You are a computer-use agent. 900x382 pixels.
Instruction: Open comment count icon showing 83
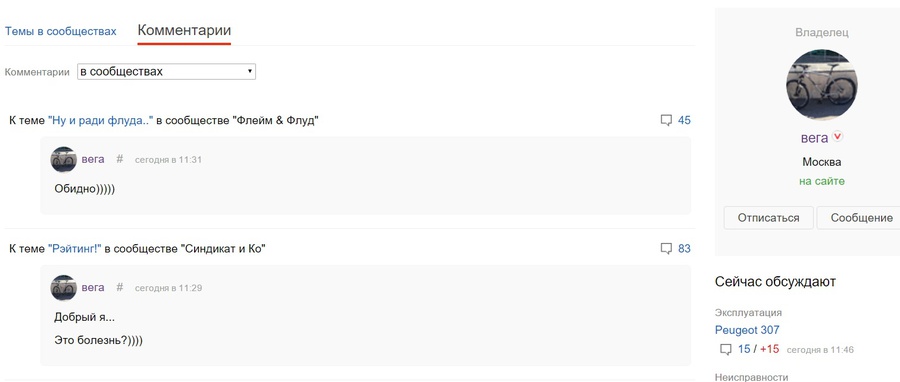click(x=666, y=249)
